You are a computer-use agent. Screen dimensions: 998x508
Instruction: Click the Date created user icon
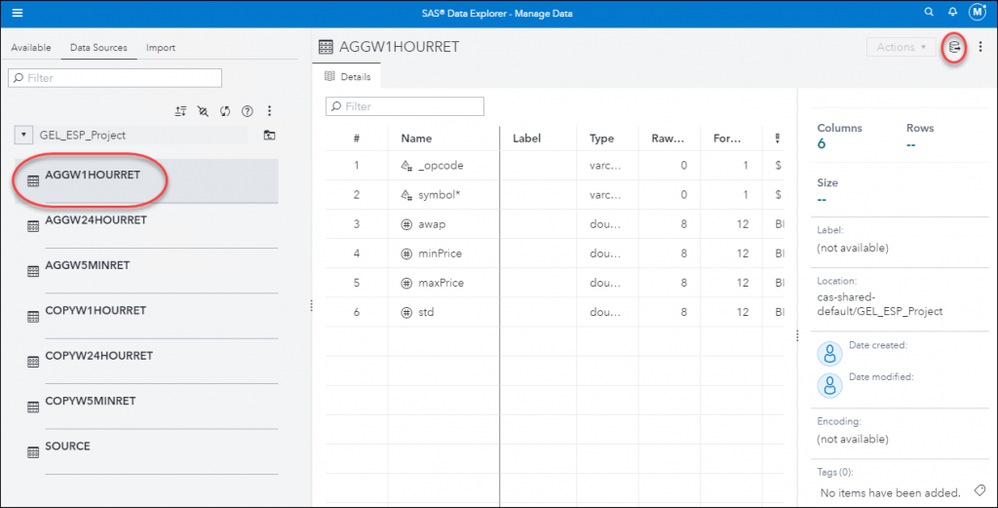[829, 354]
